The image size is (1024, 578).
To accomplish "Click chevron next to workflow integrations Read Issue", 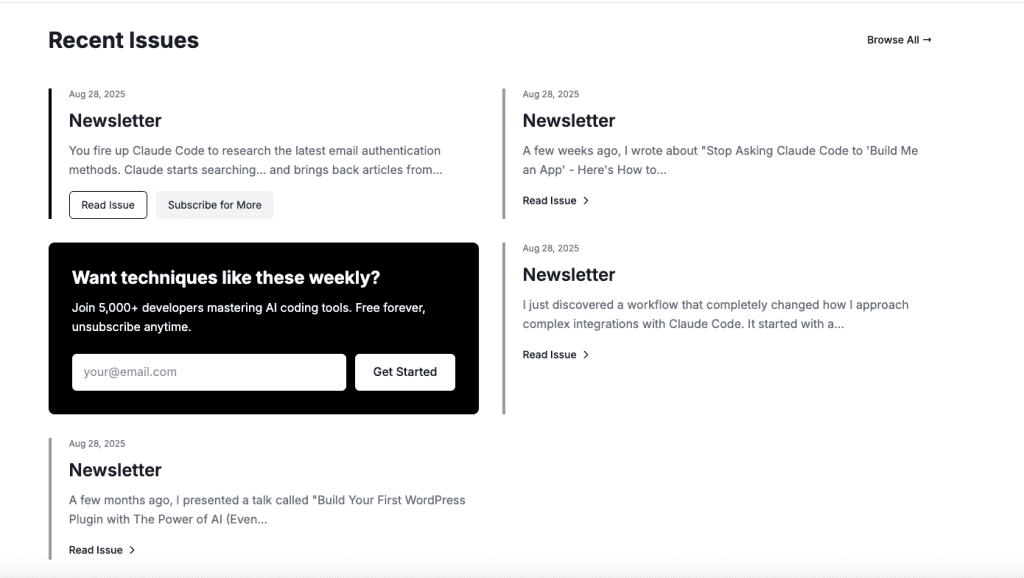I will [x=586, y=355].
